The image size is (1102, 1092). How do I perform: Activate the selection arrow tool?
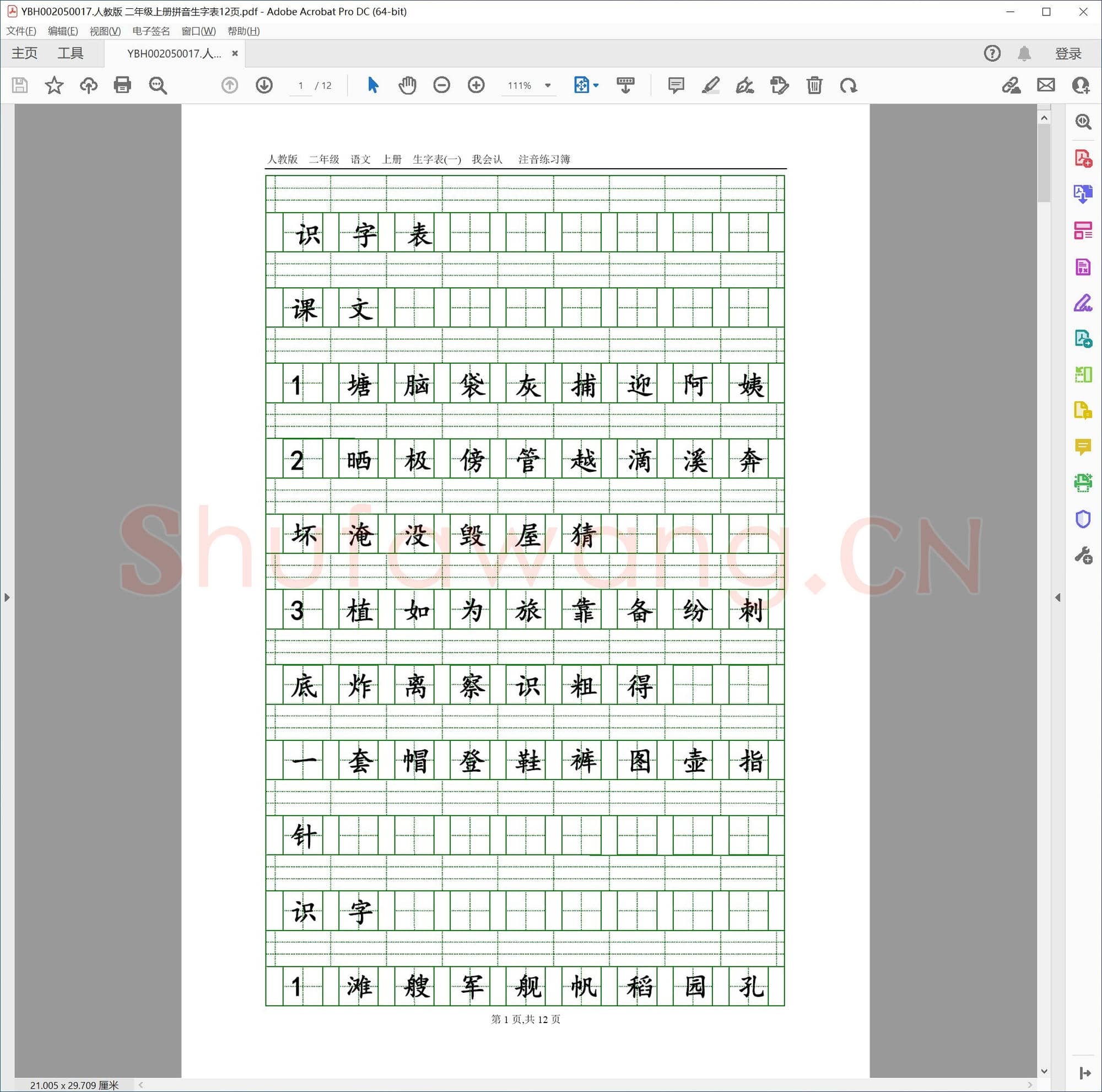click(373, 85)
